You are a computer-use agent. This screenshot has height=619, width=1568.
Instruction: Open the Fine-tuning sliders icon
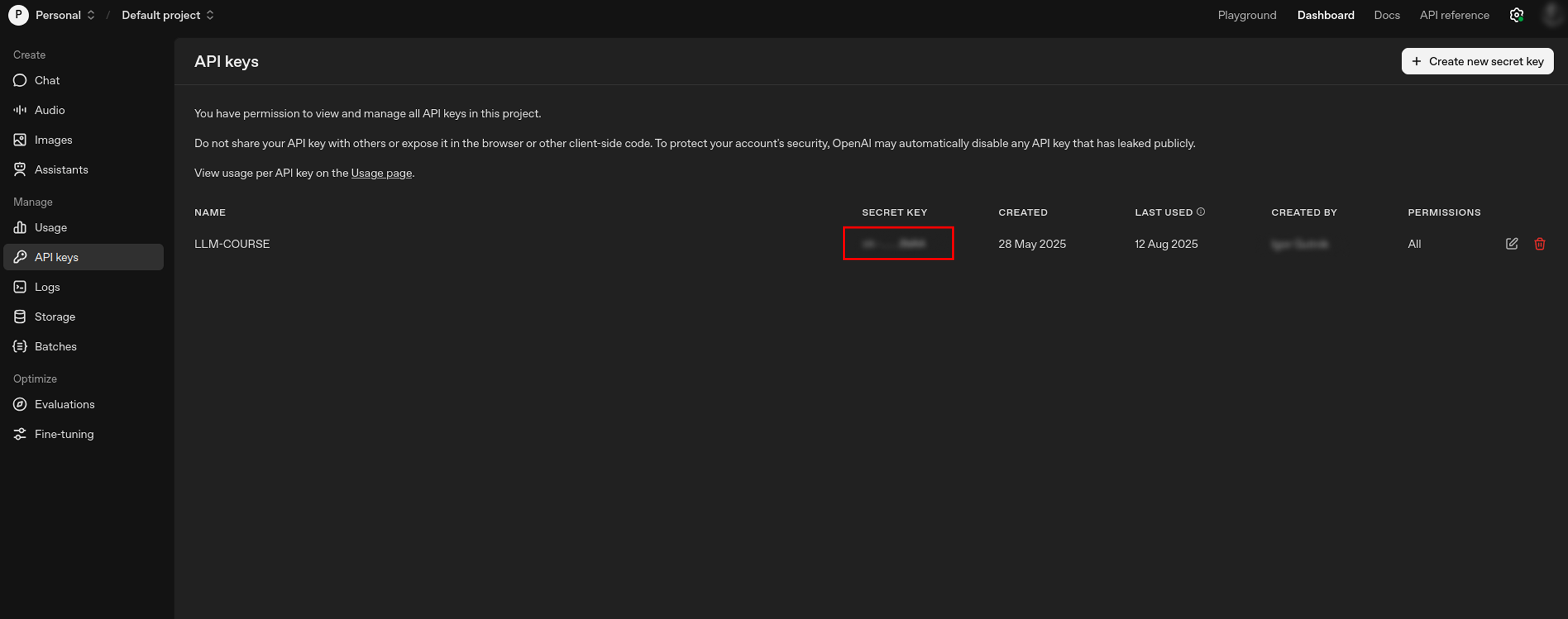19,434
